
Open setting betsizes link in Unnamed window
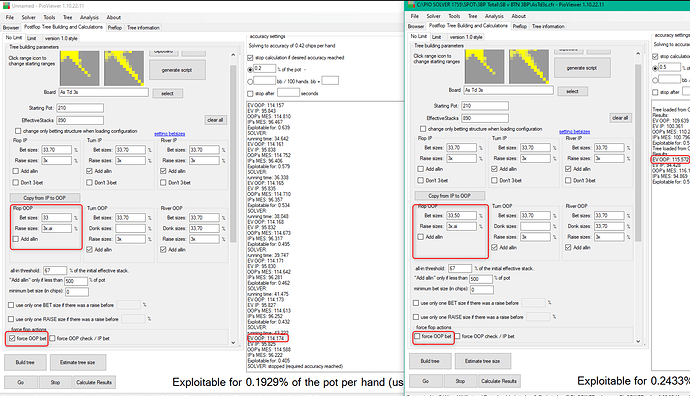click(x=170, y=133)
